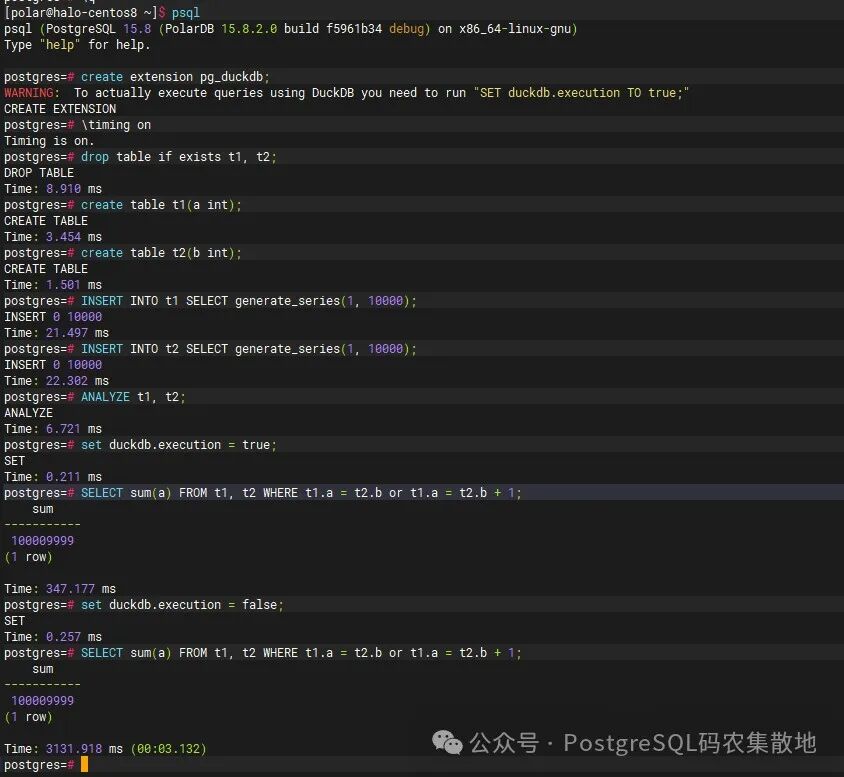Click the highlighted SELECT sum(a) query line
The image size is (844, 777).
tap(422, 493)
